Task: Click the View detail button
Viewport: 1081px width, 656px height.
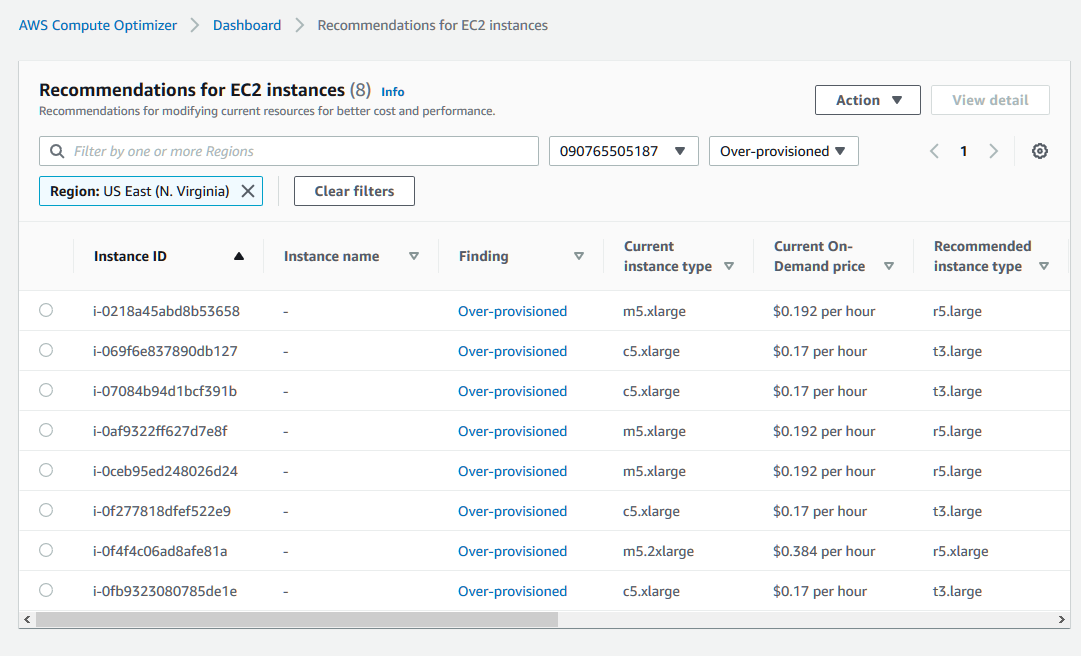Action: (x=990, y=99)
